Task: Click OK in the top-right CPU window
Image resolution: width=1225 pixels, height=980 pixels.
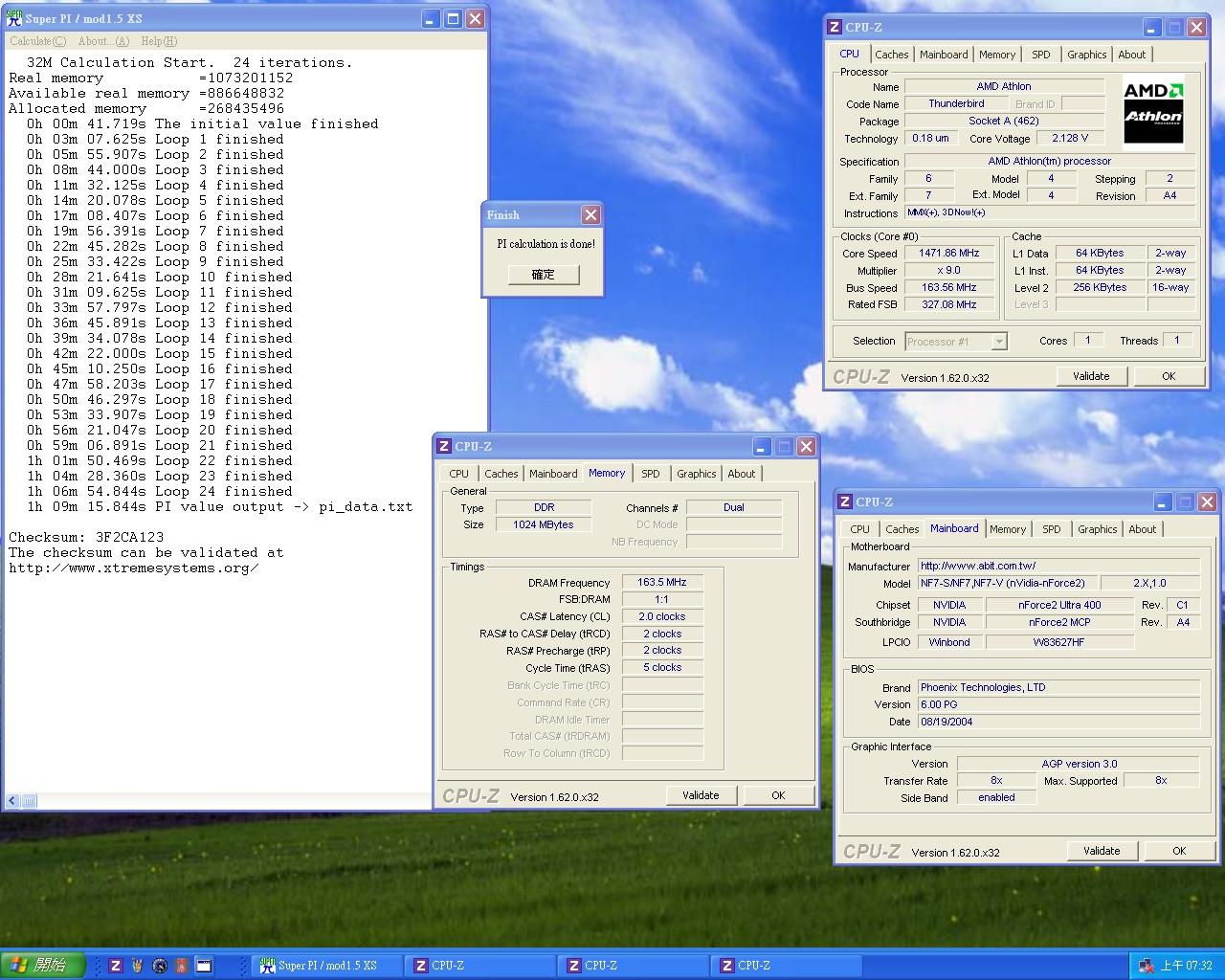Action: pyautogui.click(x=1169, y=376)
